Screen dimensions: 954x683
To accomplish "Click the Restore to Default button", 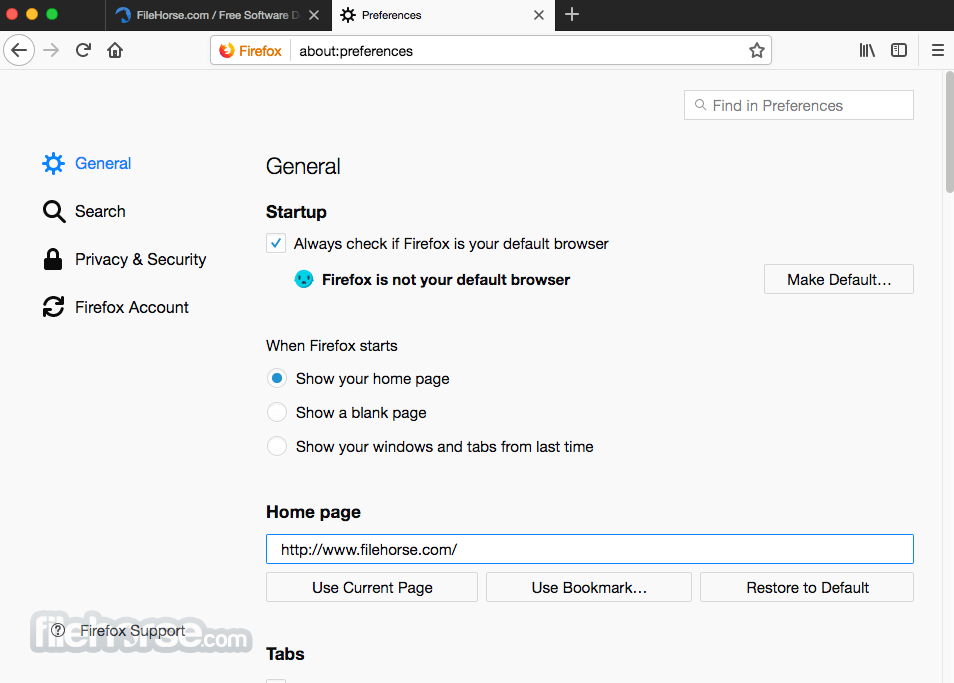I will [x=807, y=588].
